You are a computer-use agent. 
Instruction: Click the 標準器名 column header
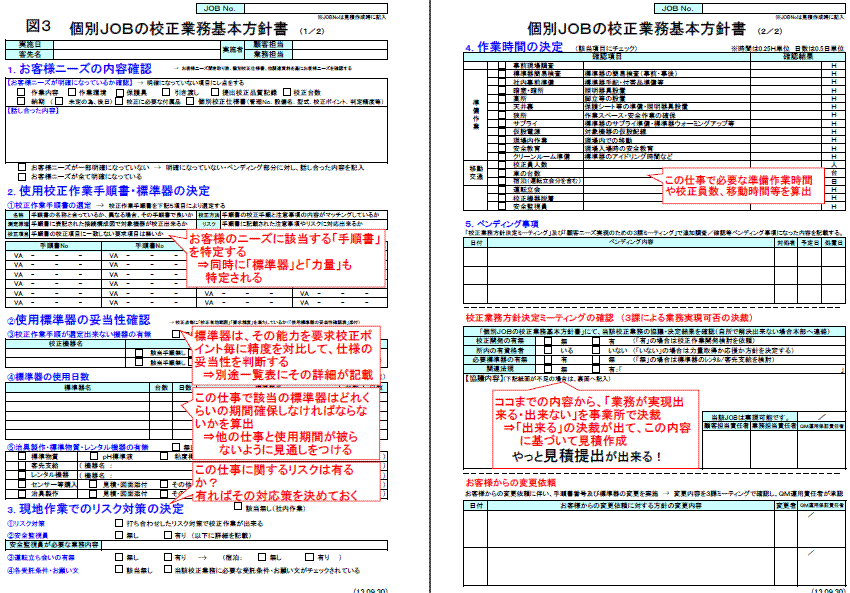pos(78,388)
